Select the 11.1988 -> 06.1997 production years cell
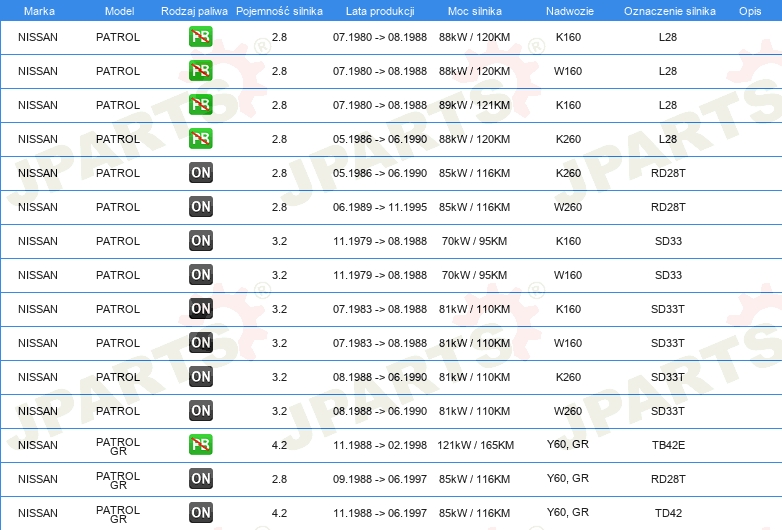 pos(380,513)
